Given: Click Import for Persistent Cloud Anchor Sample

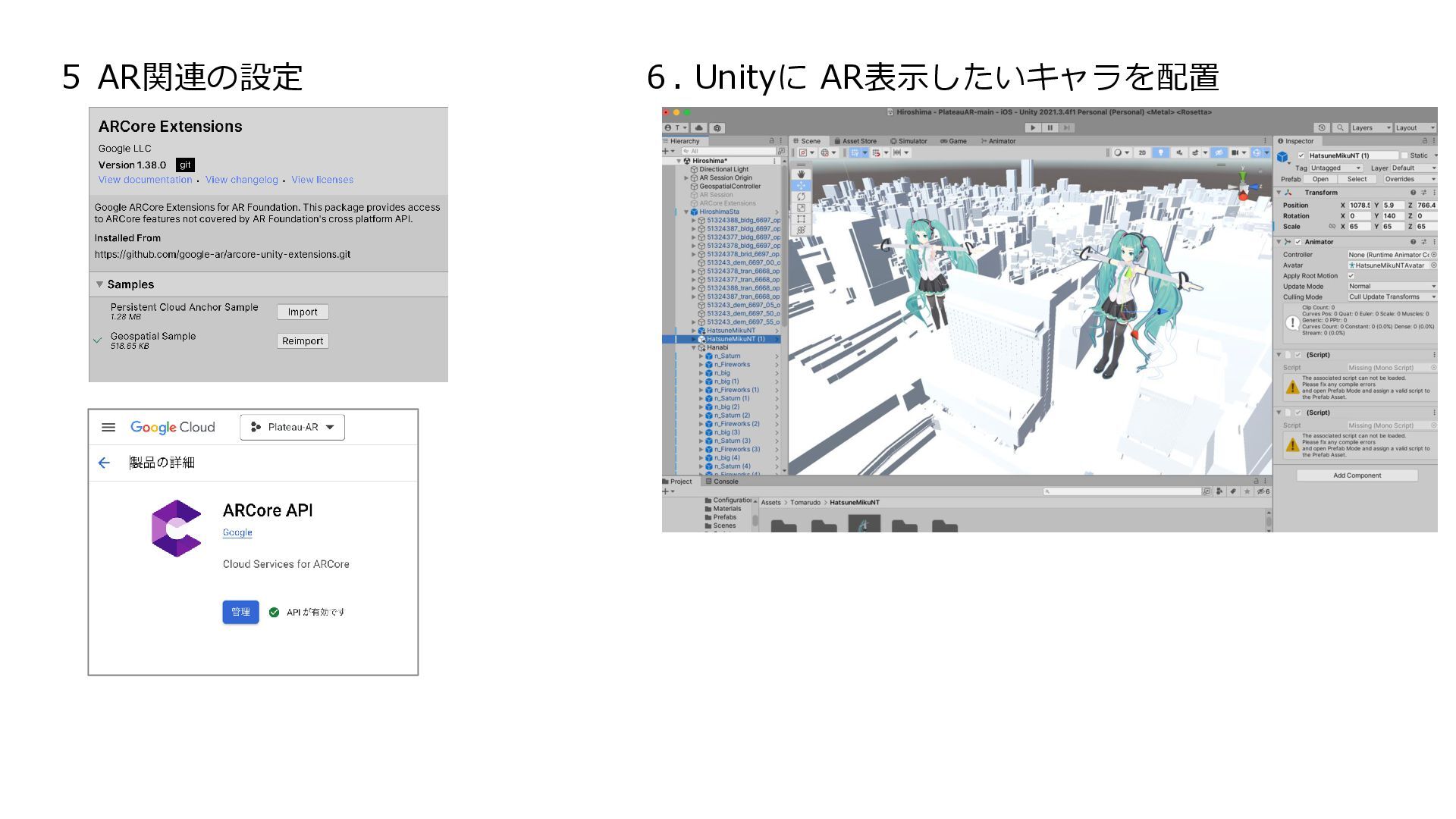Looking at the screenshot, I should (303, 312).
